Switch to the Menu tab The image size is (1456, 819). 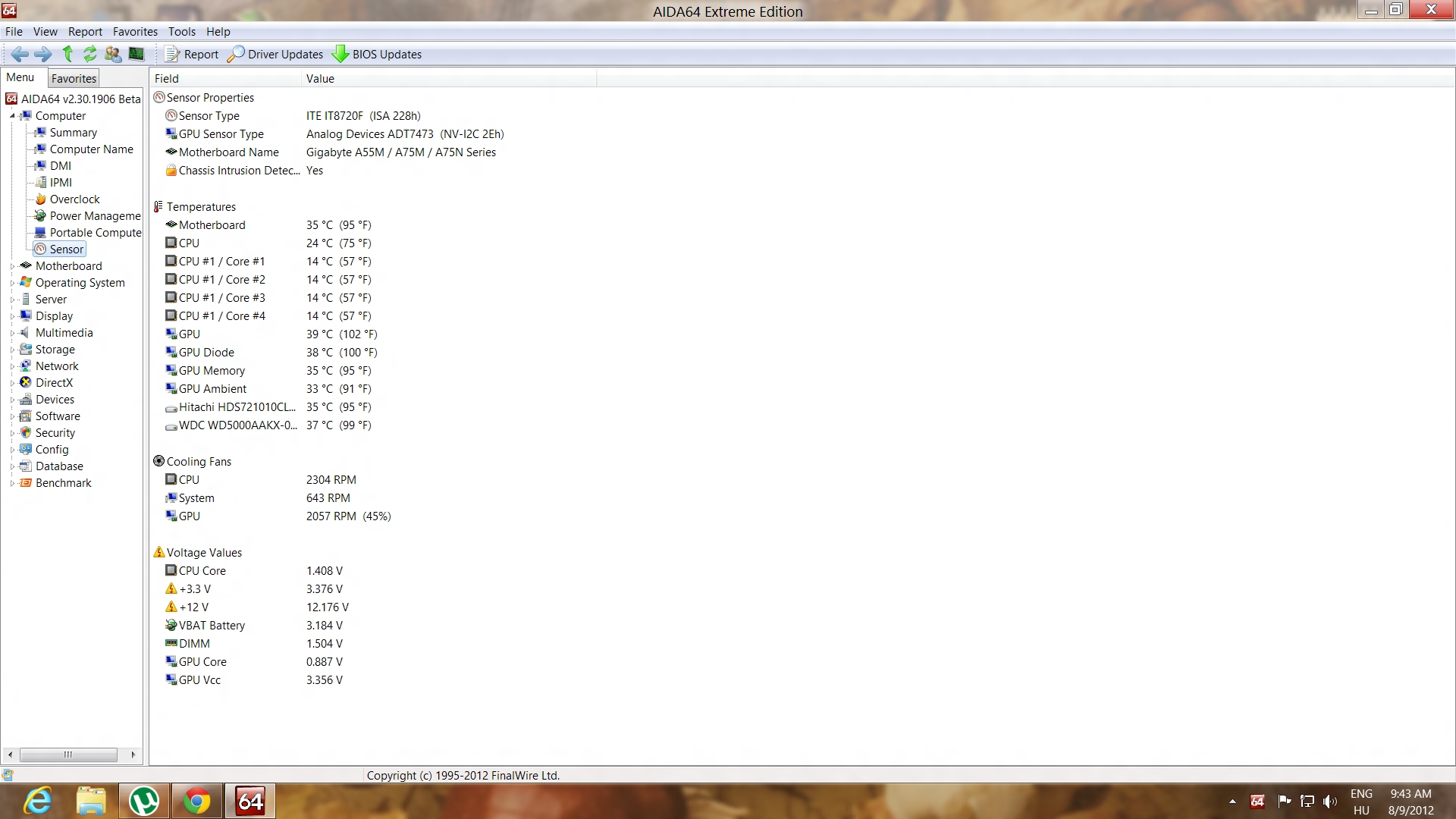pyautogui.click(x=20, y=77)
